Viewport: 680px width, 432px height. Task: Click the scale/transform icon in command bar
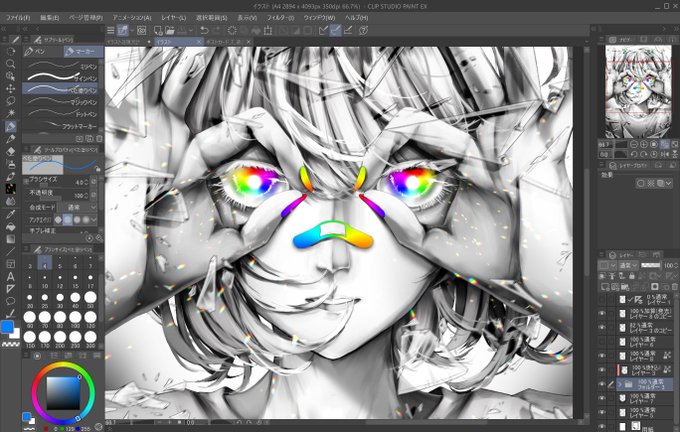(268, 30)
